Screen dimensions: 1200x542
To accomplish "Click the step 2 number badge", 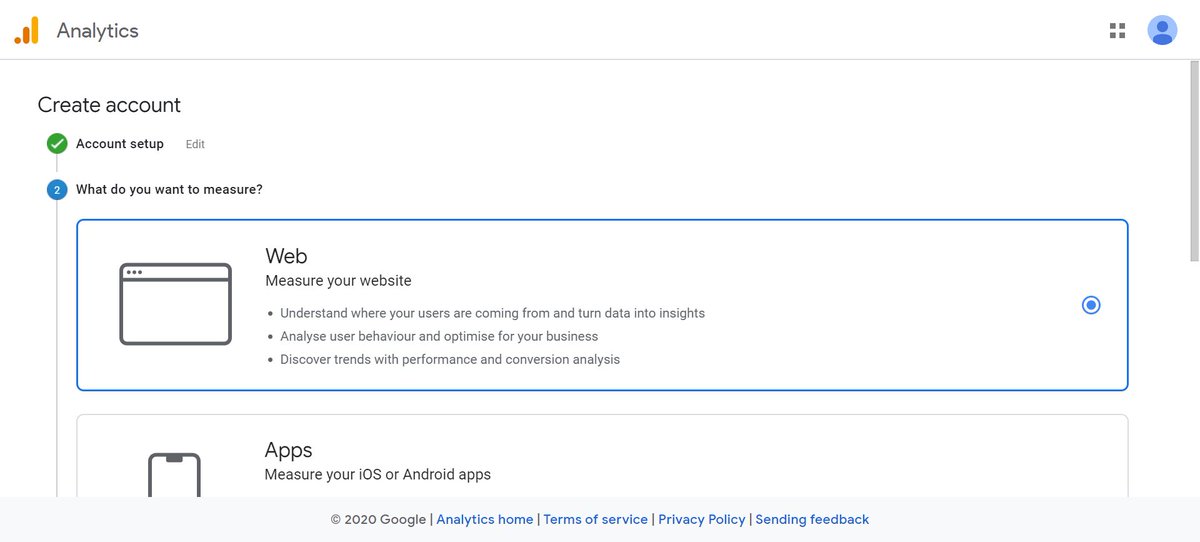I will pos(57,189).
